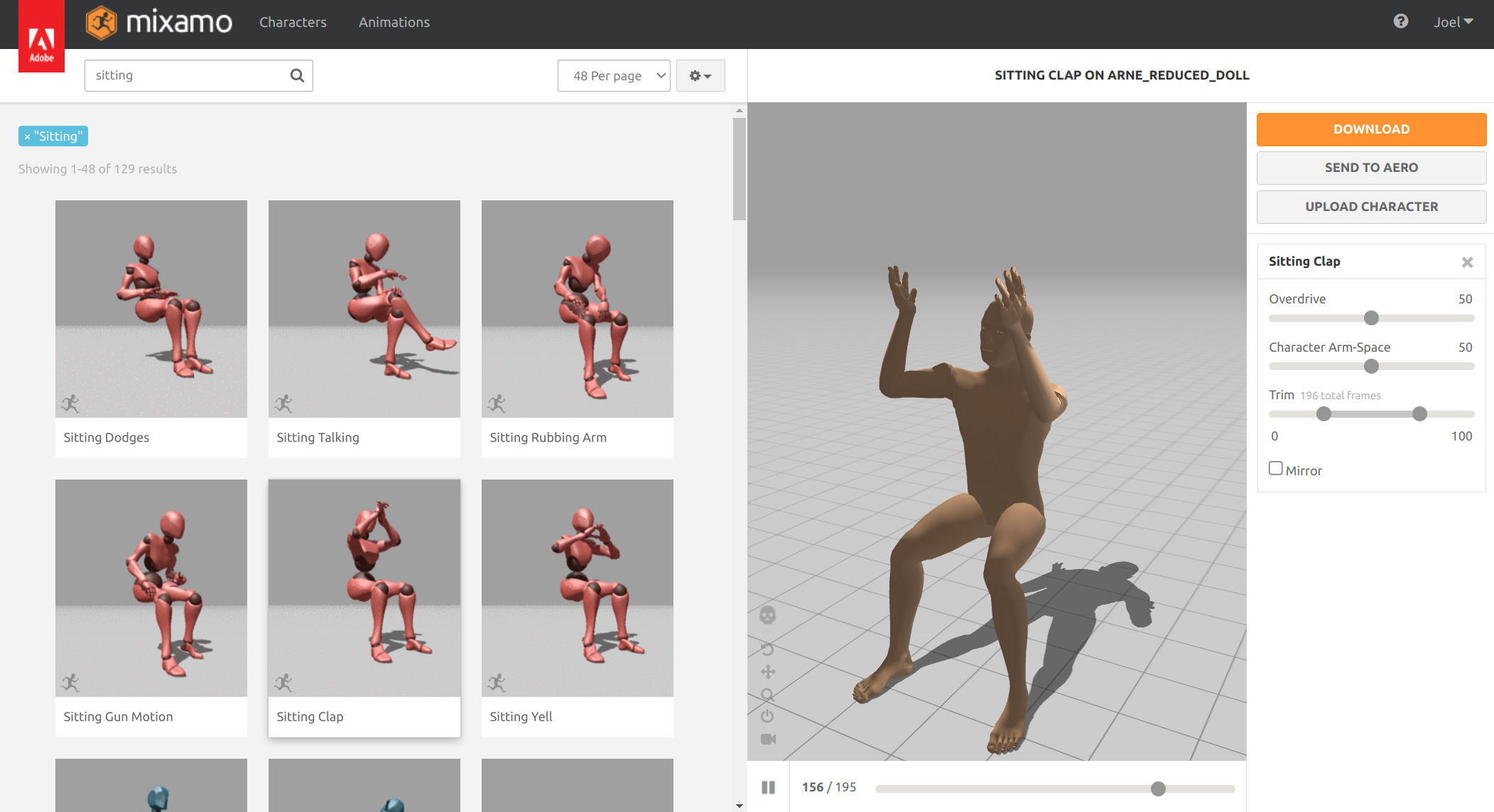Click the Trim end handle

tap(1419, 413)
